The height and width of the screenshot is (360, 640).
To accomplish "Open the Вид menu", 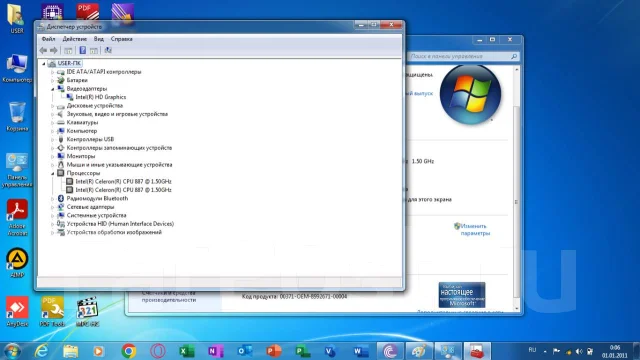I will click(99, 39).
